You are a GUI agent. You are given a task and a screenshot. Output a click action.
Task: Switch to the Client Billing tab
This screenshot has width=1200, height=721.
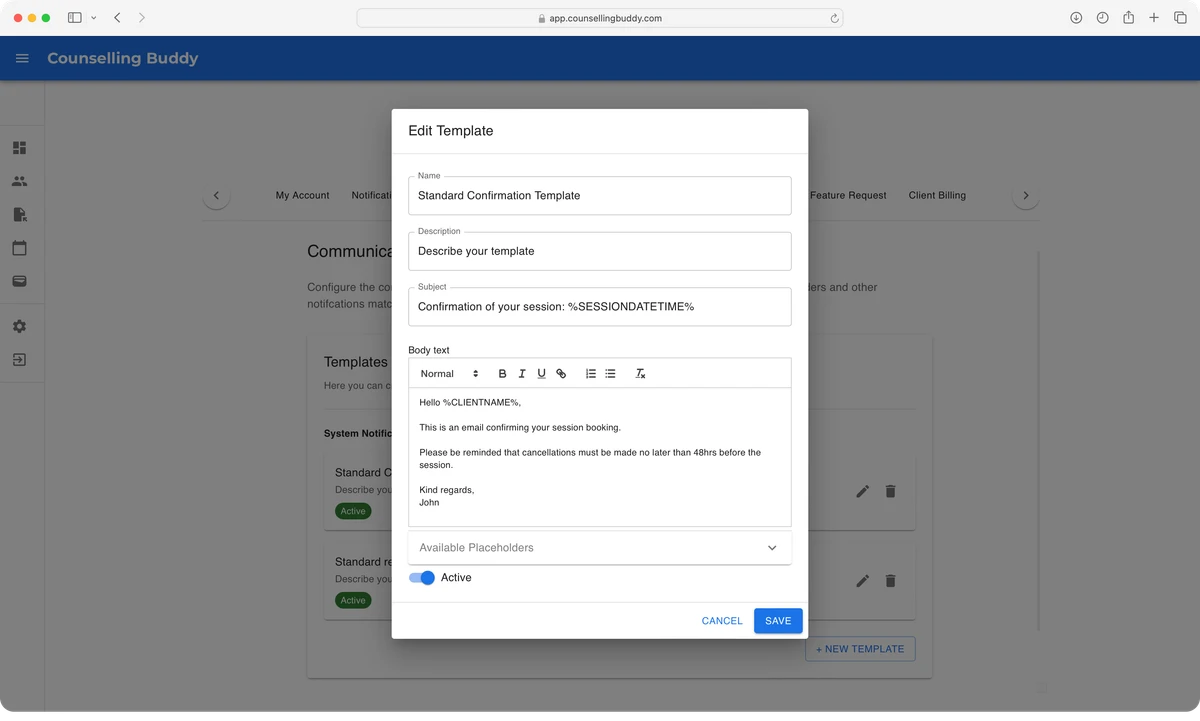tap(937, 196)
